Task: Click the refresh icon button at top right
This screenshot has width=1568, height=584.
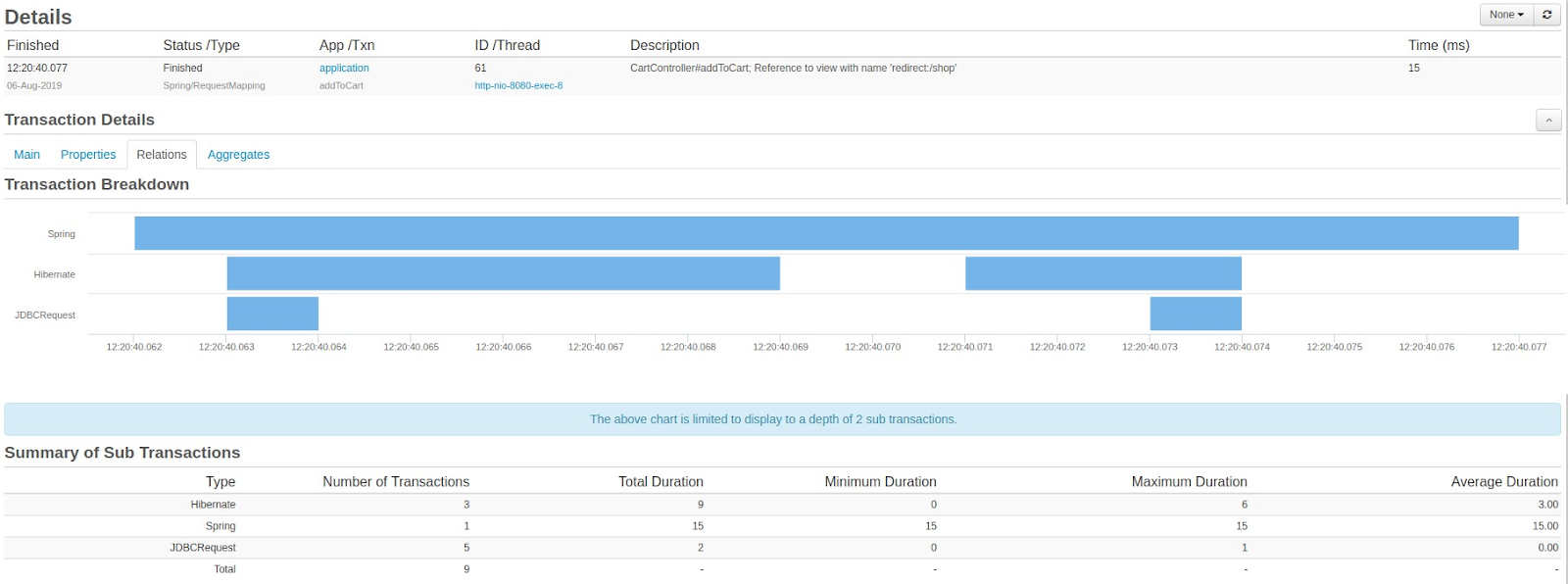Action: [x=1546, y=15]
